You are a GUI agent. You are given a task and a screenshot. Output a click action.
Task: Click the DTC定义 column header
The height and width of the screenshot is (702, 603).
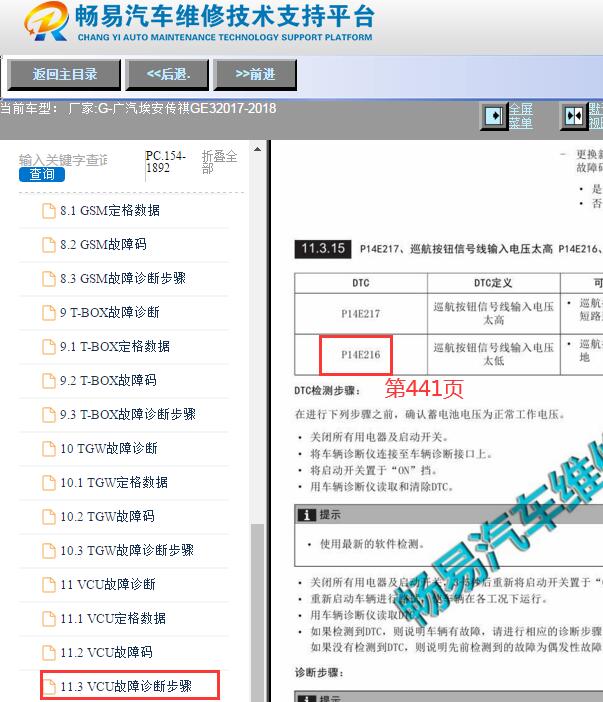click(493, 283)
